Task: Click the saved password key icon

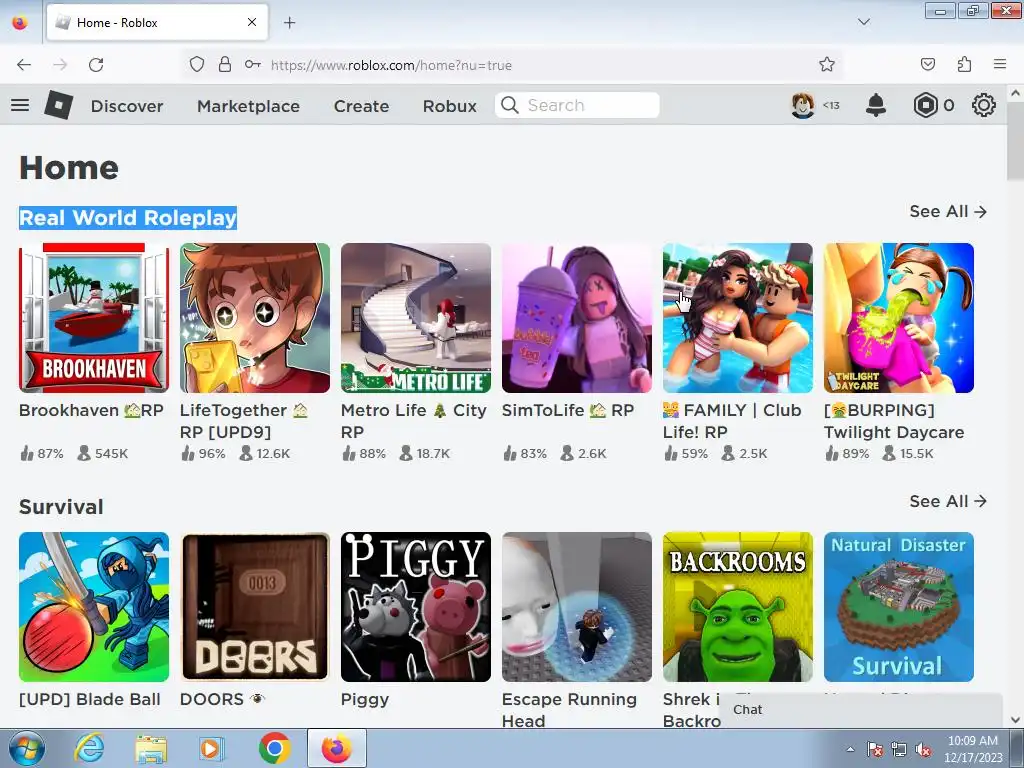Action: [x=253, y=65]
